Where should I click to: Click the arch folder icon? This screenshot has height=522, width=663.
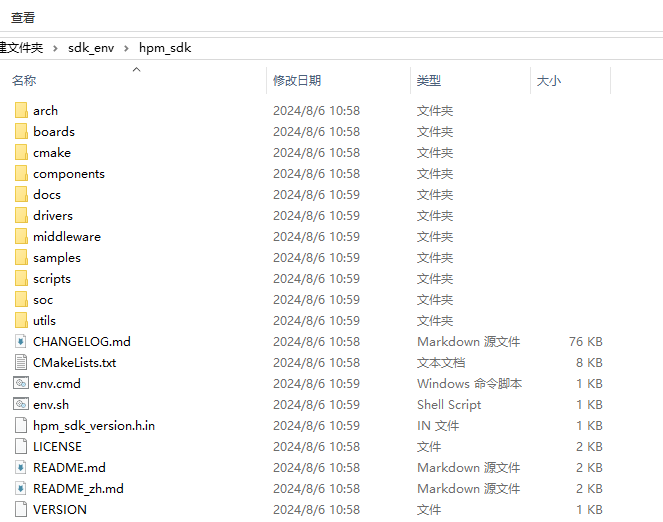[x=21, y=110]
